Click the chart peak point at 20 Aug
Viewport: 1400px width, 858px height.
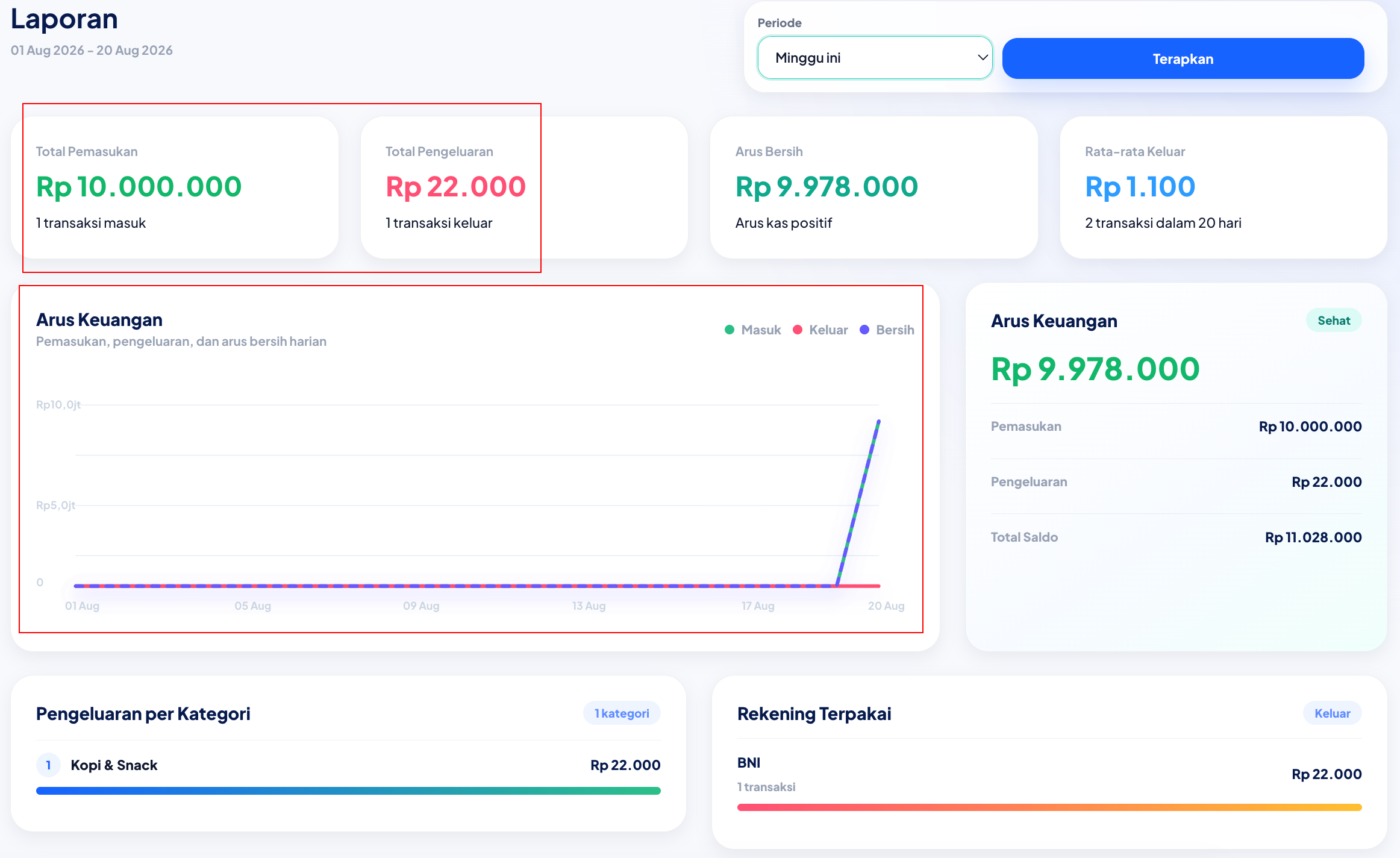coord(879,421)
